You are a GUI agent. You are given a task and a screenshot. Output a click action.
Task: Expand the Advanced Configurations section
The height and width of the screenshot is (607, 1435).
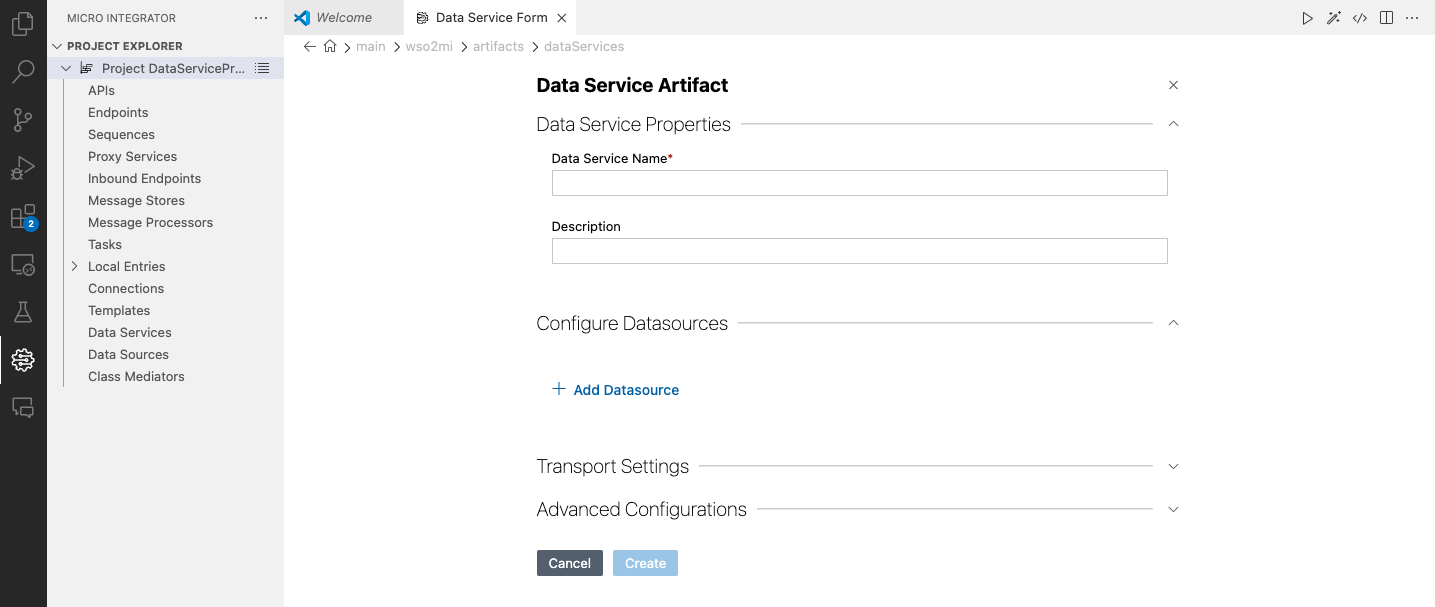tap(1173, 510)
